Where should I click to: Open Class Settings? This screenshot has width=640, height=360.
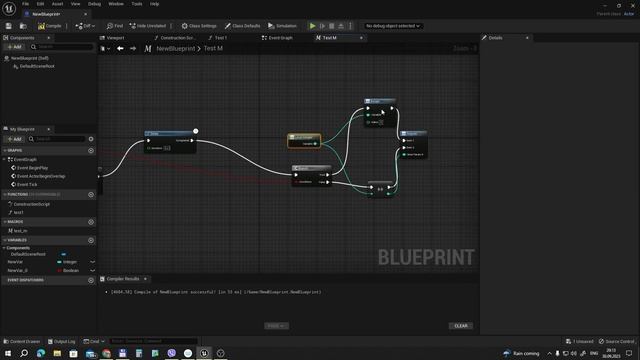pyautogui.click(x=199, y=26)
